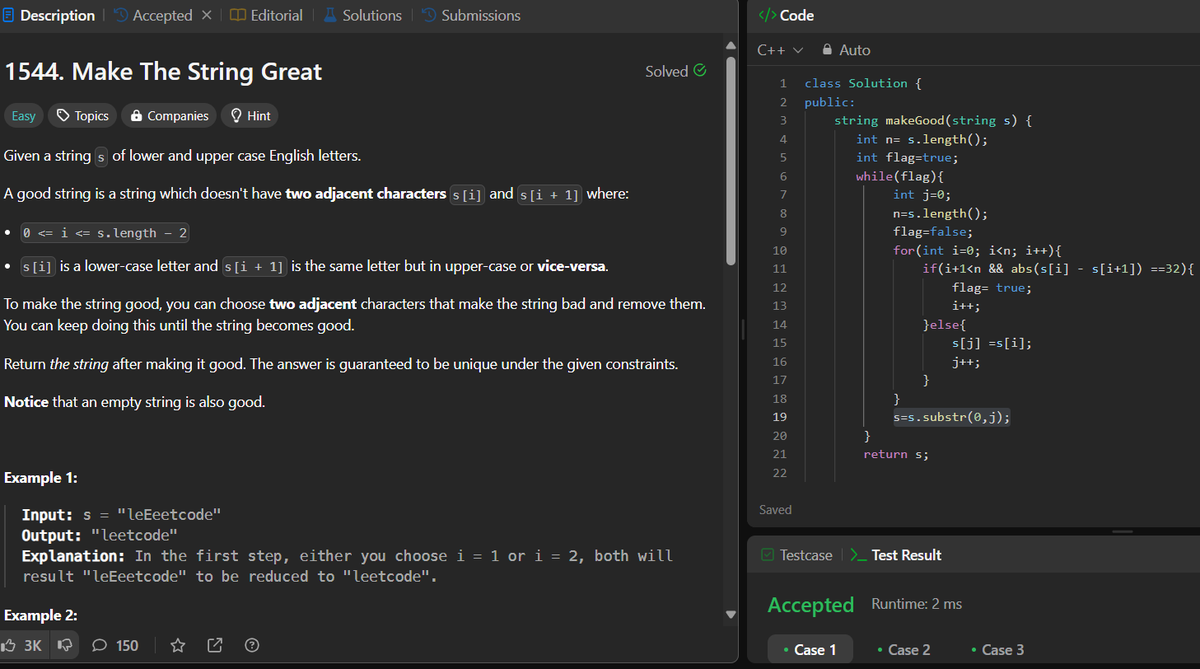Click the problem title "1544. Make The String Great"
This screenshot has width=1200, height=669.
point(164,71)
